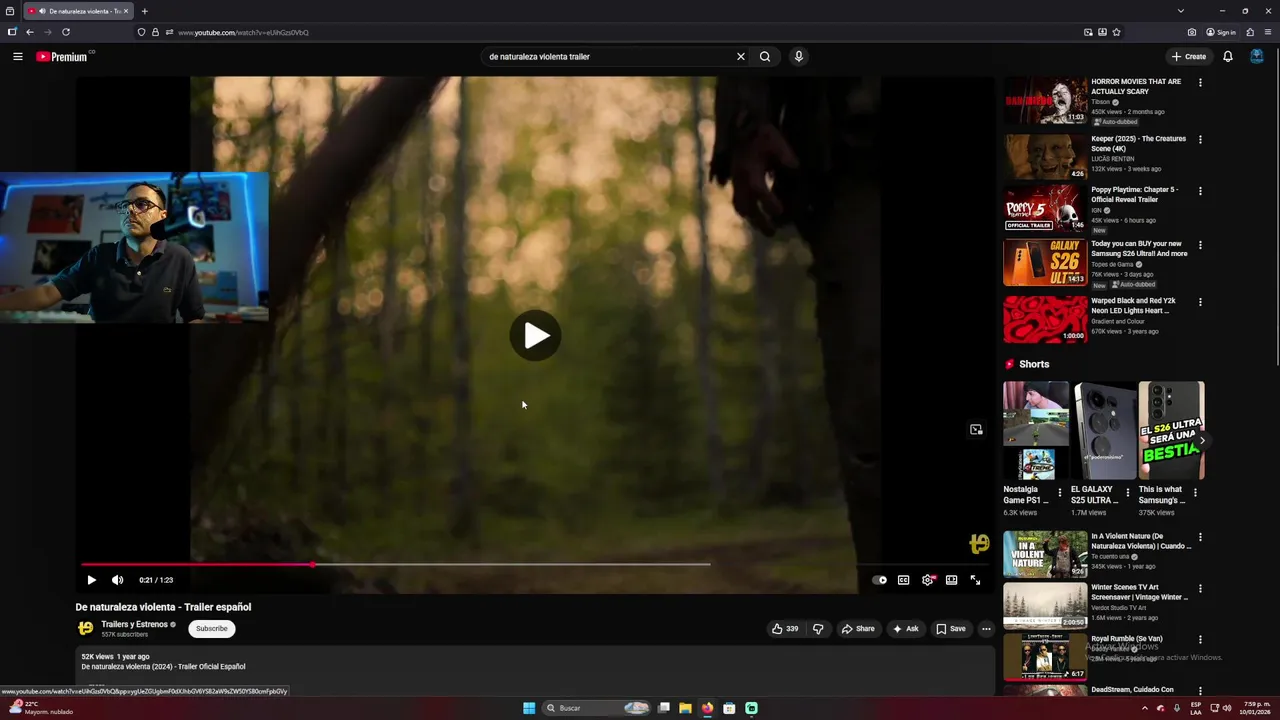Go back in browser

click(29, 32)
